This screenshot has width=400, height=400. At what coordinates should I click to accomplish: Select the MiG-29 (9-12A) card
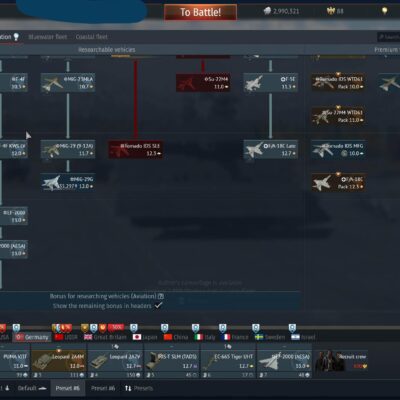(x=68, y=149)
